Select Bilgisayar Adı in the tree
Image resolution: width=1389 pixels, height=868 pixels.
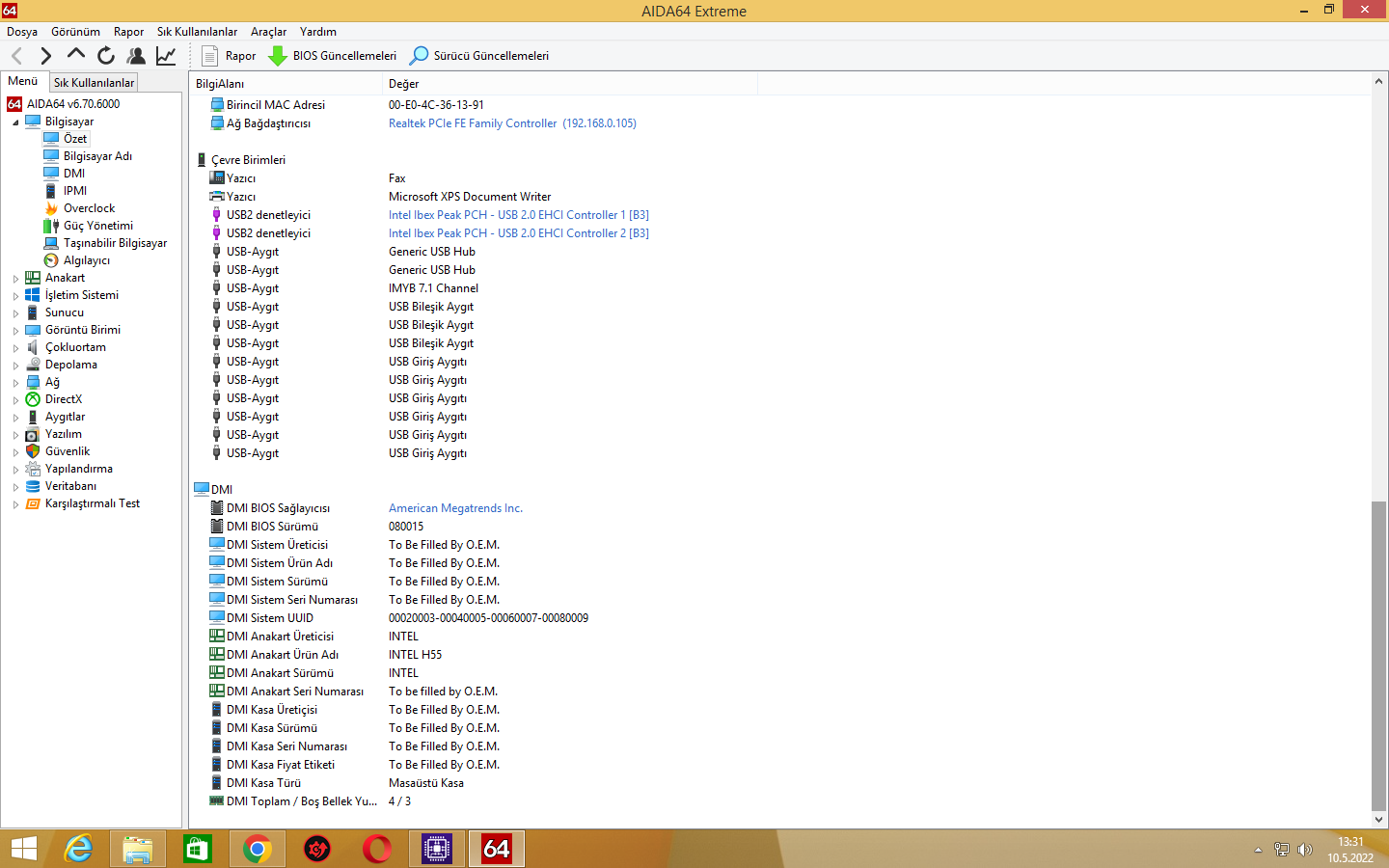point(97,156)
